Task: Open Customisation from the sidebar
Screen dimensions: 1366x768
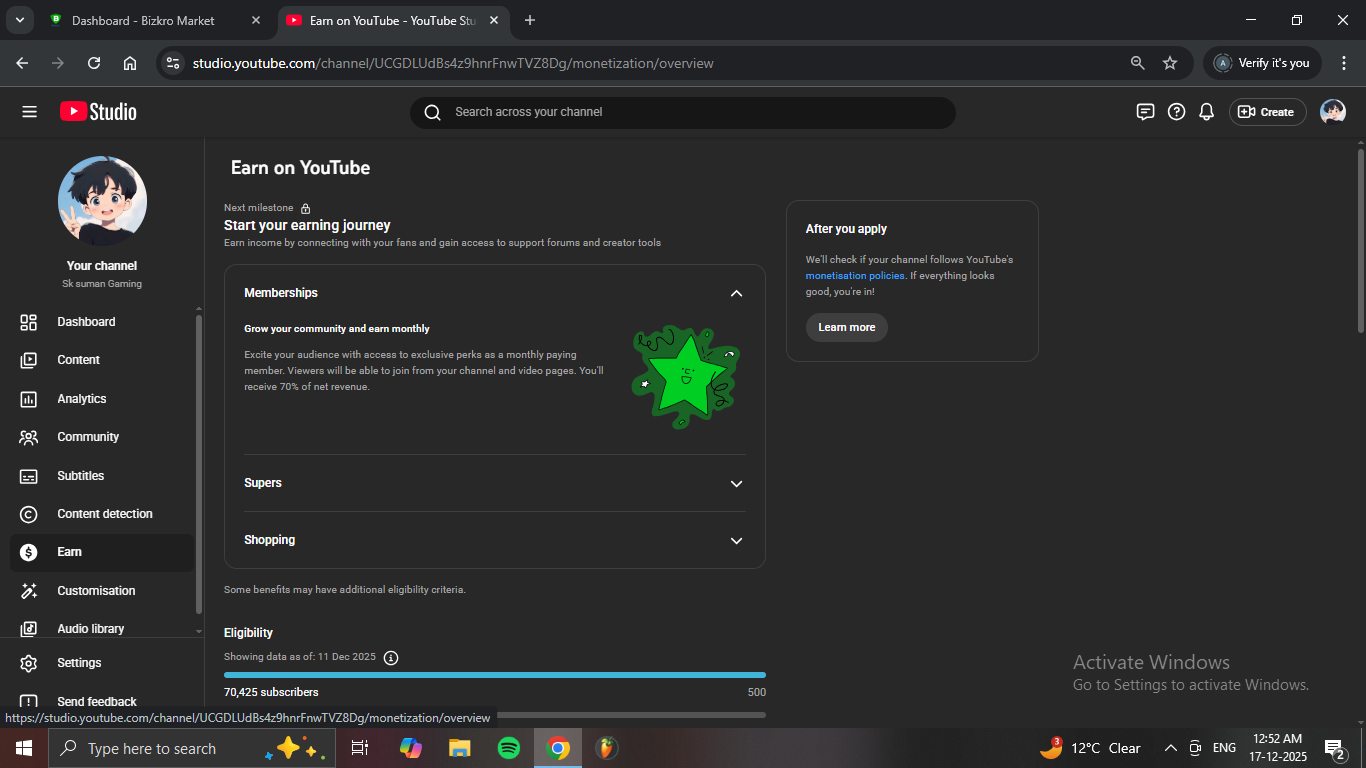Action: pos(96,591)
